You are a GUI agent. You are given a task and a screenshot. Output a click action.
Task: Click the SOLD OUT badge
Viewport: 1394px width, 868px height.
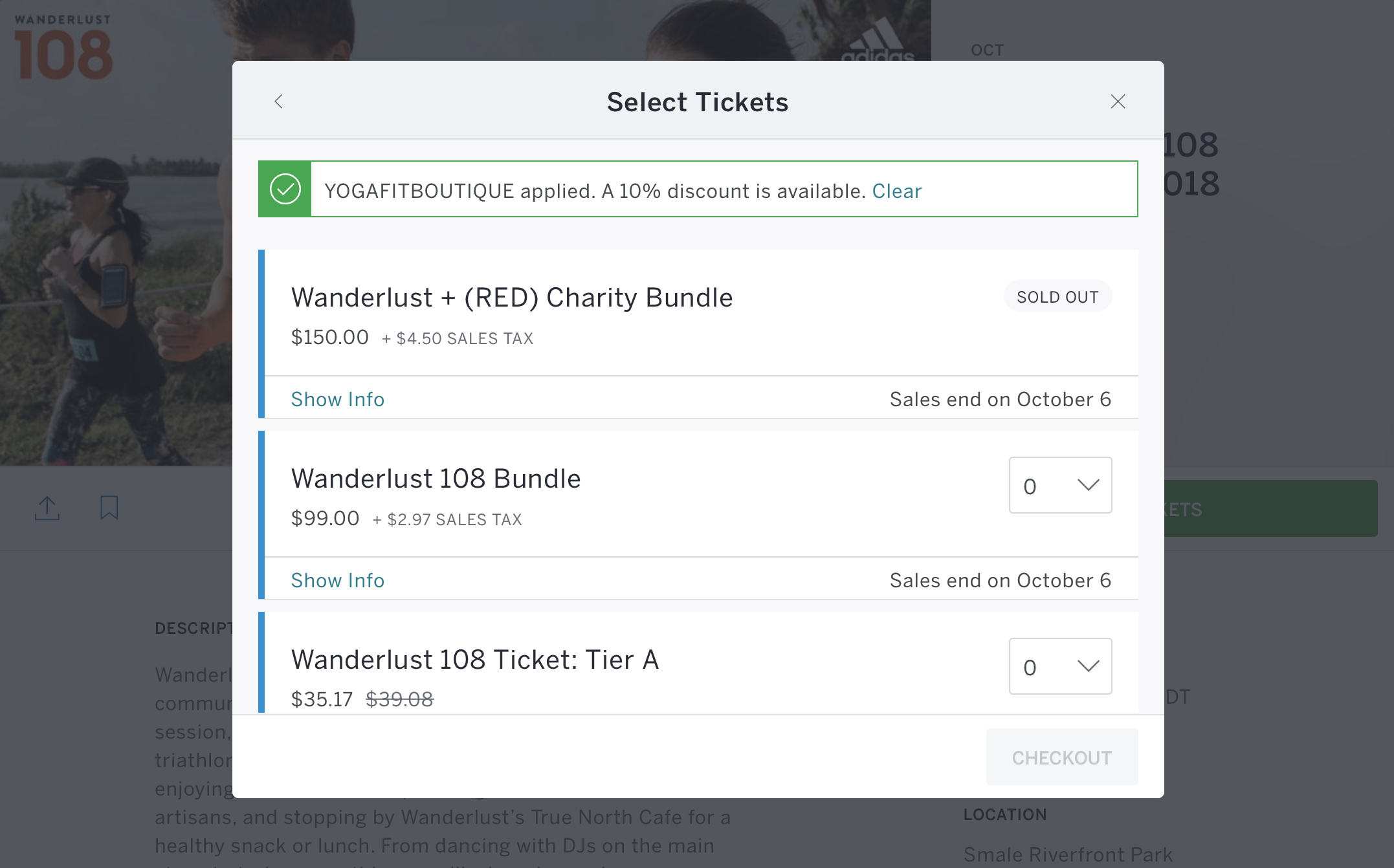[x=1057, y=297]
